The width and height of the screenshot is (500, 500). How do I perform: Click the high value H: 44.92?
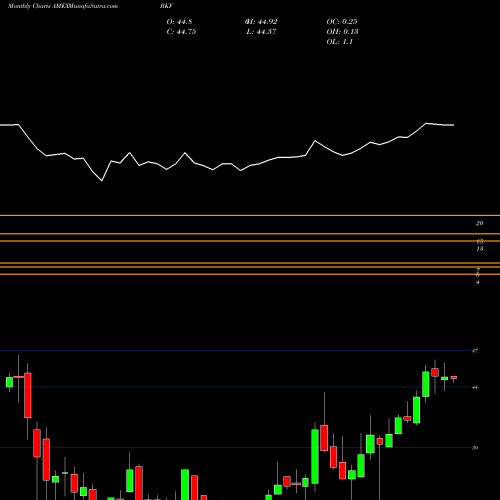pos(261,22)
